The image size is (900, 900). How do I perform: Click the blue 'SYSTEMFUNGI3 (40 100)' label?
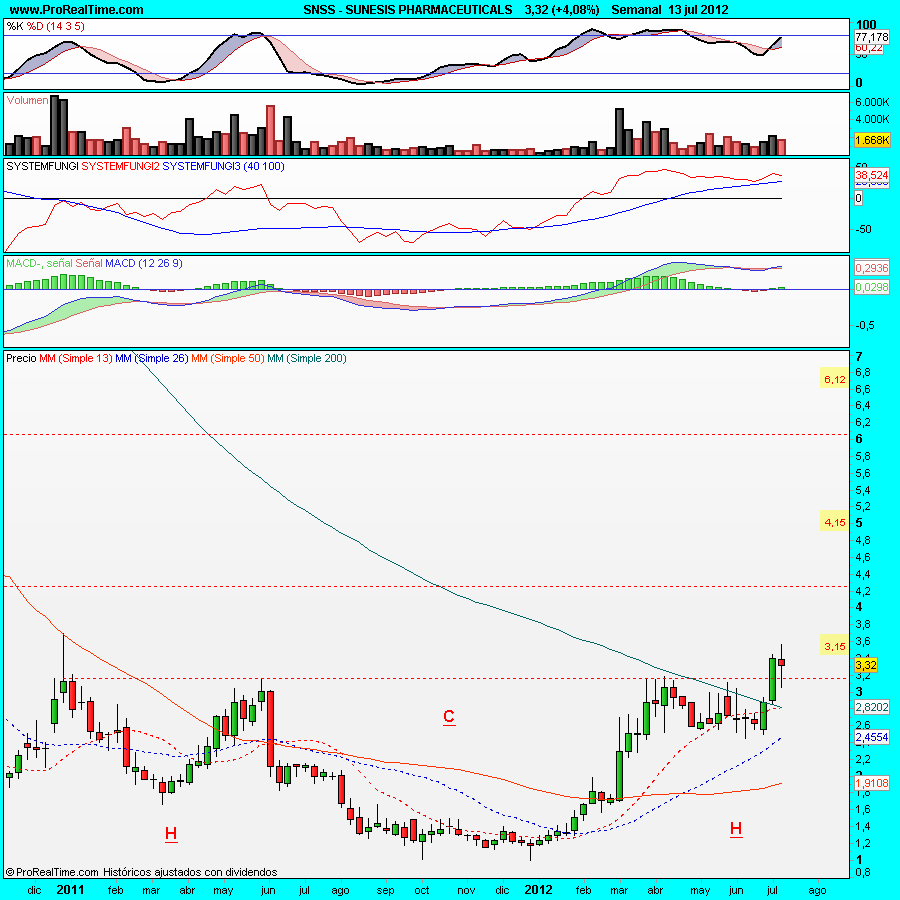[223, 166]
